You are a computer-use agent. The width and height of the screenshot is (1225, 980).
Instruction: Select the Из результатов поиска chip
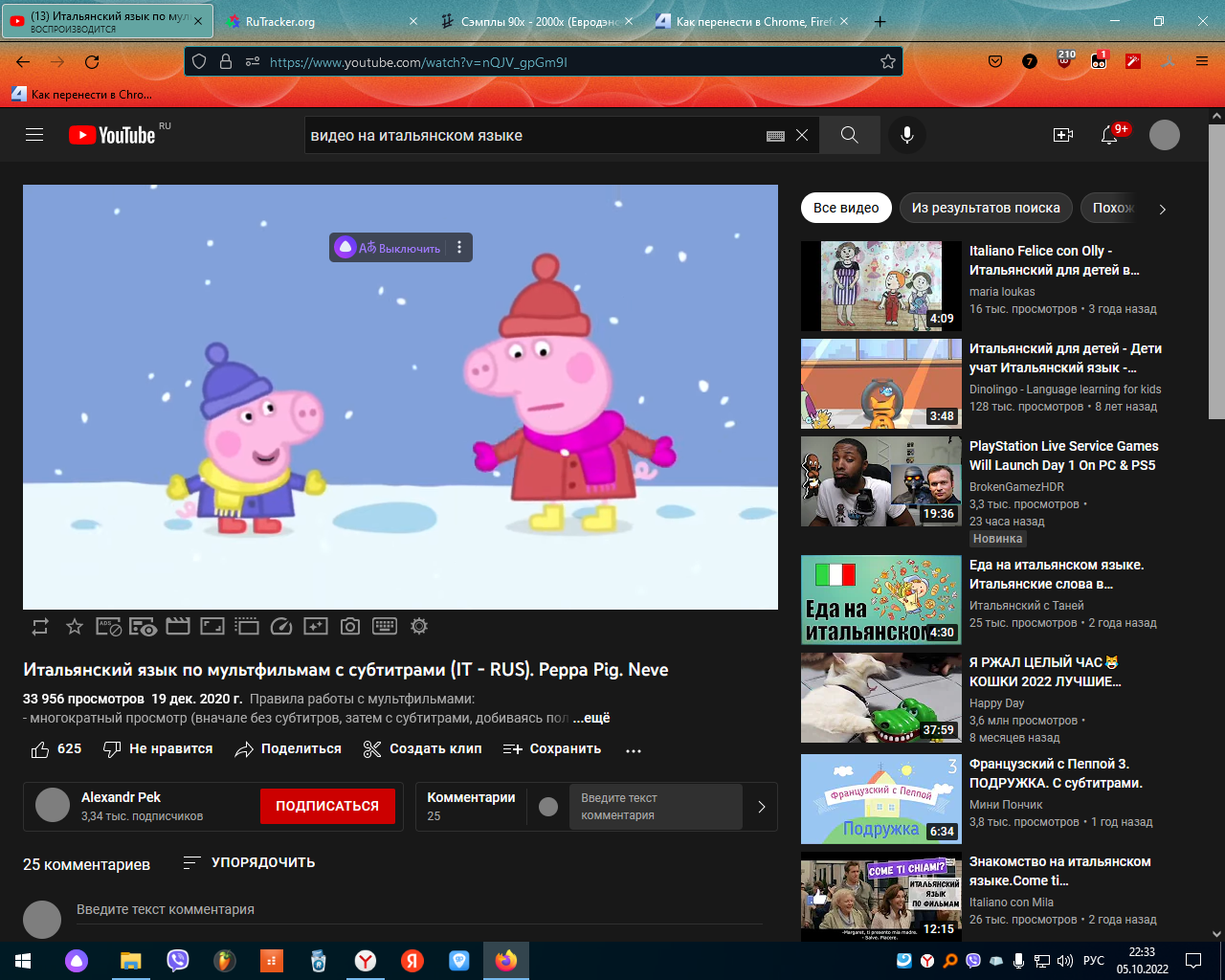986,208
